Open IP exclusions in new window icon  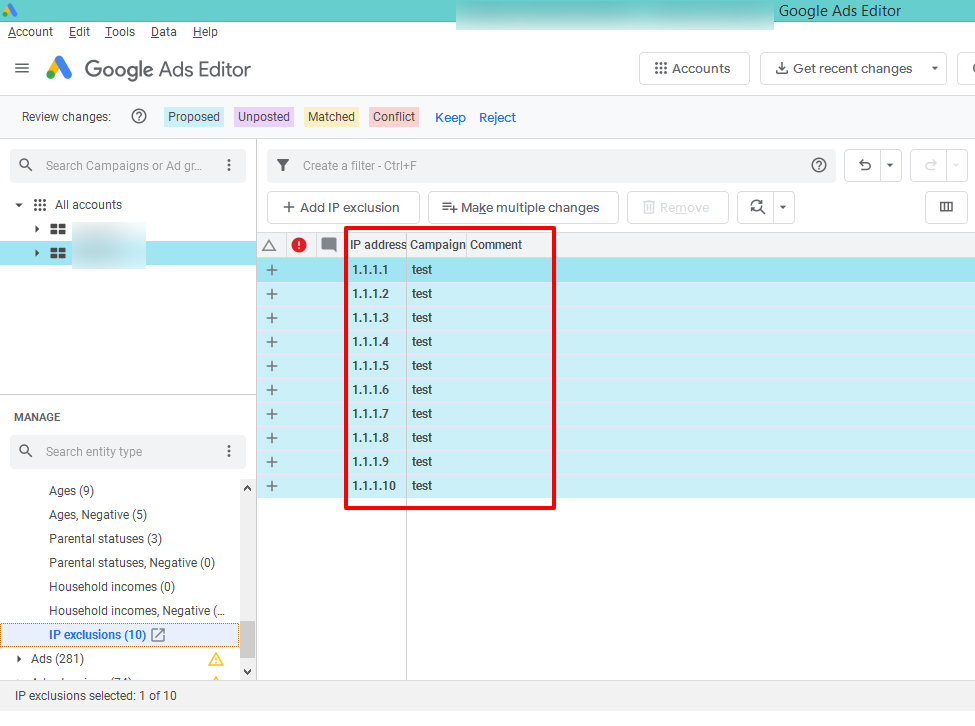159,635
